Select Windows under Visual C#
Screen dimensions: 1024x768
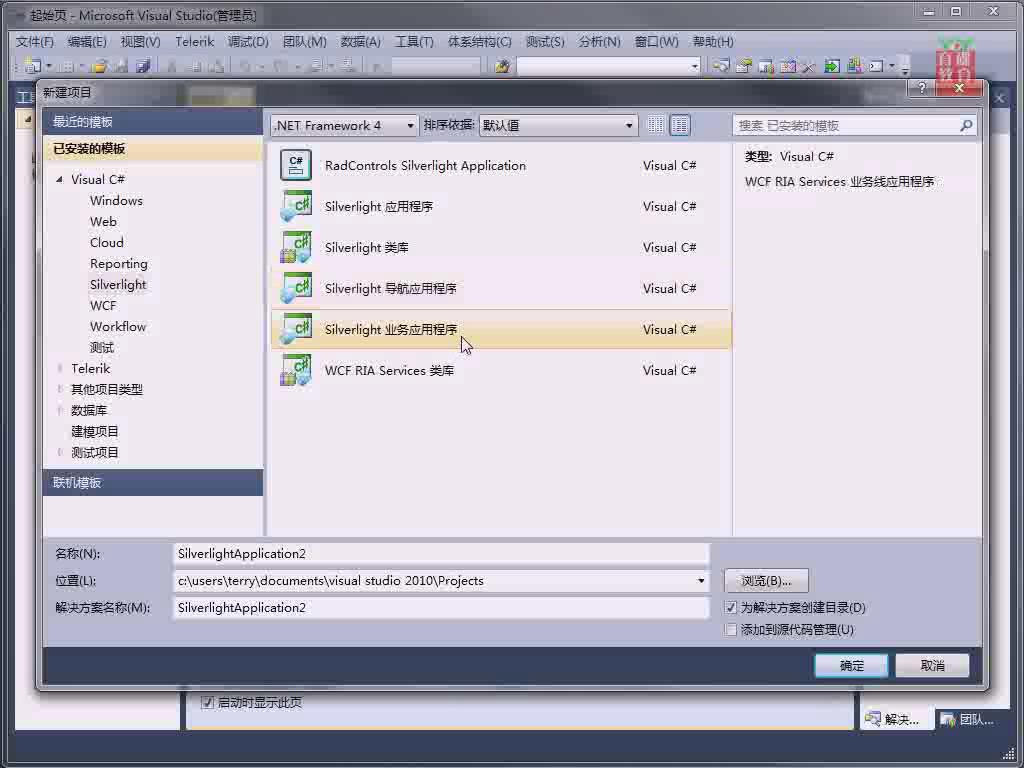[116, 200]
